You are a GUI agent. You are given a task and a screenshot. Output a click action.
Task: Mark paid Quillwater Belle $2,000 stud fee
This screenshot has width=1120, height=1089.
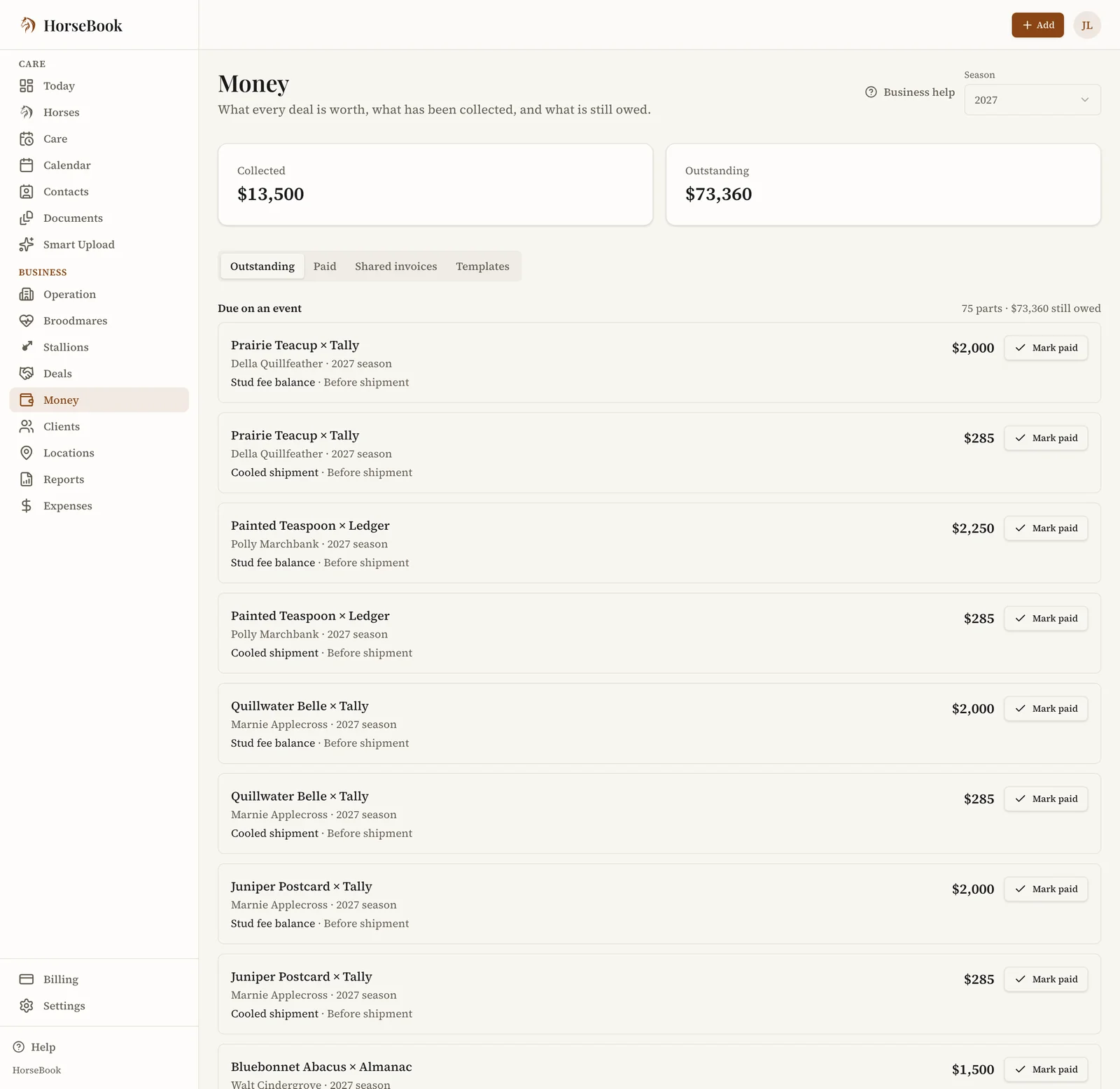[1046, 709]
